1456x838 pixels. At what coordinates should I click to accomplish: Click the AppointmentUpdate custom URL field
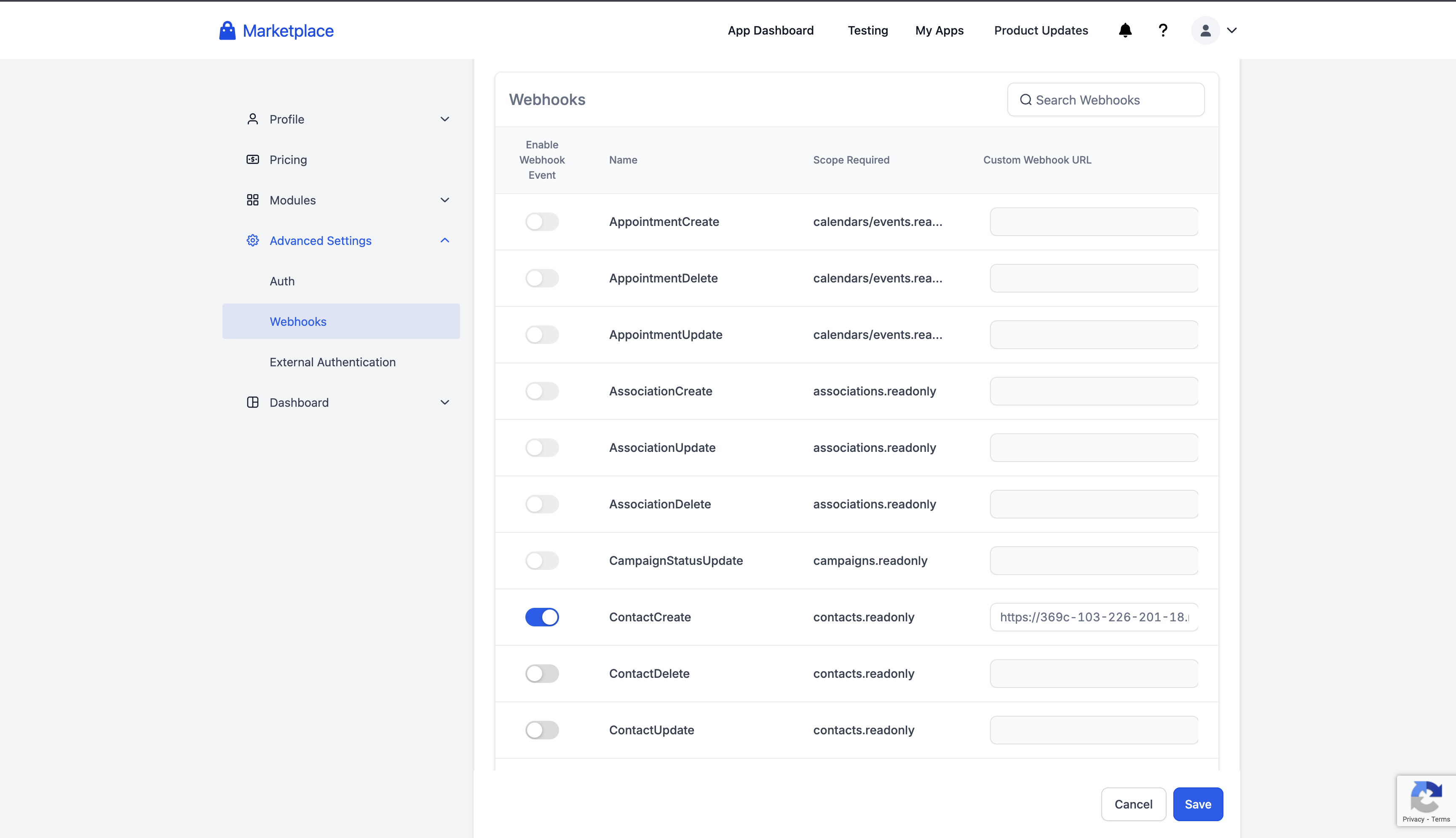click(1094, 334)
